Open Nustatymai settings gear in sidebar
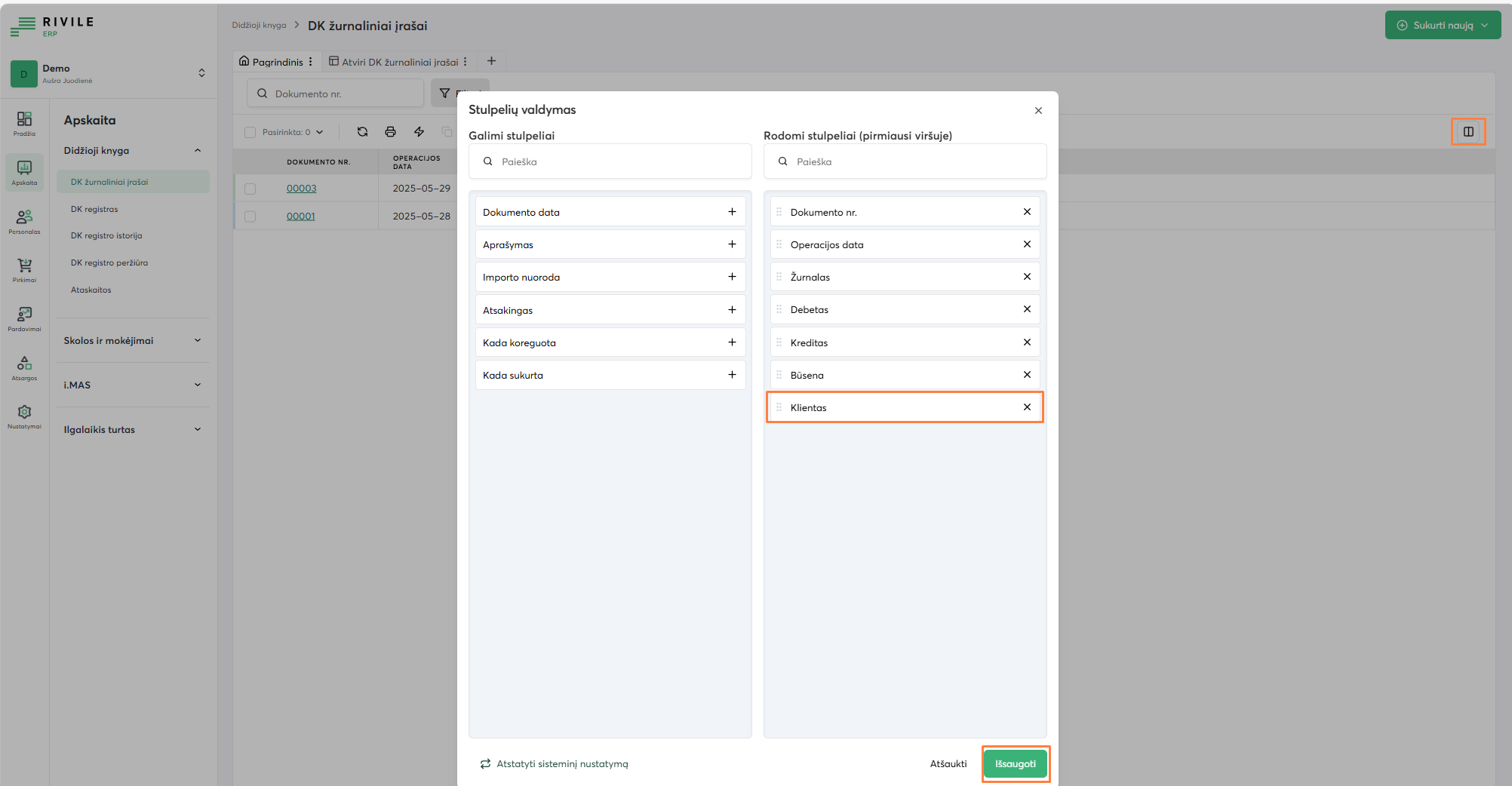1512x786 pixels. pyautogui.click(x=23, y=414)
